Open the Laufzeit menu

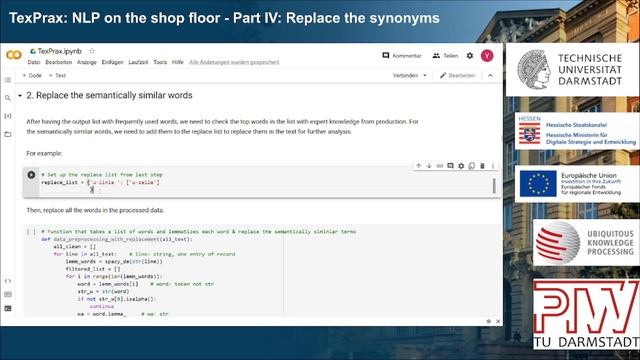point(138,62)
